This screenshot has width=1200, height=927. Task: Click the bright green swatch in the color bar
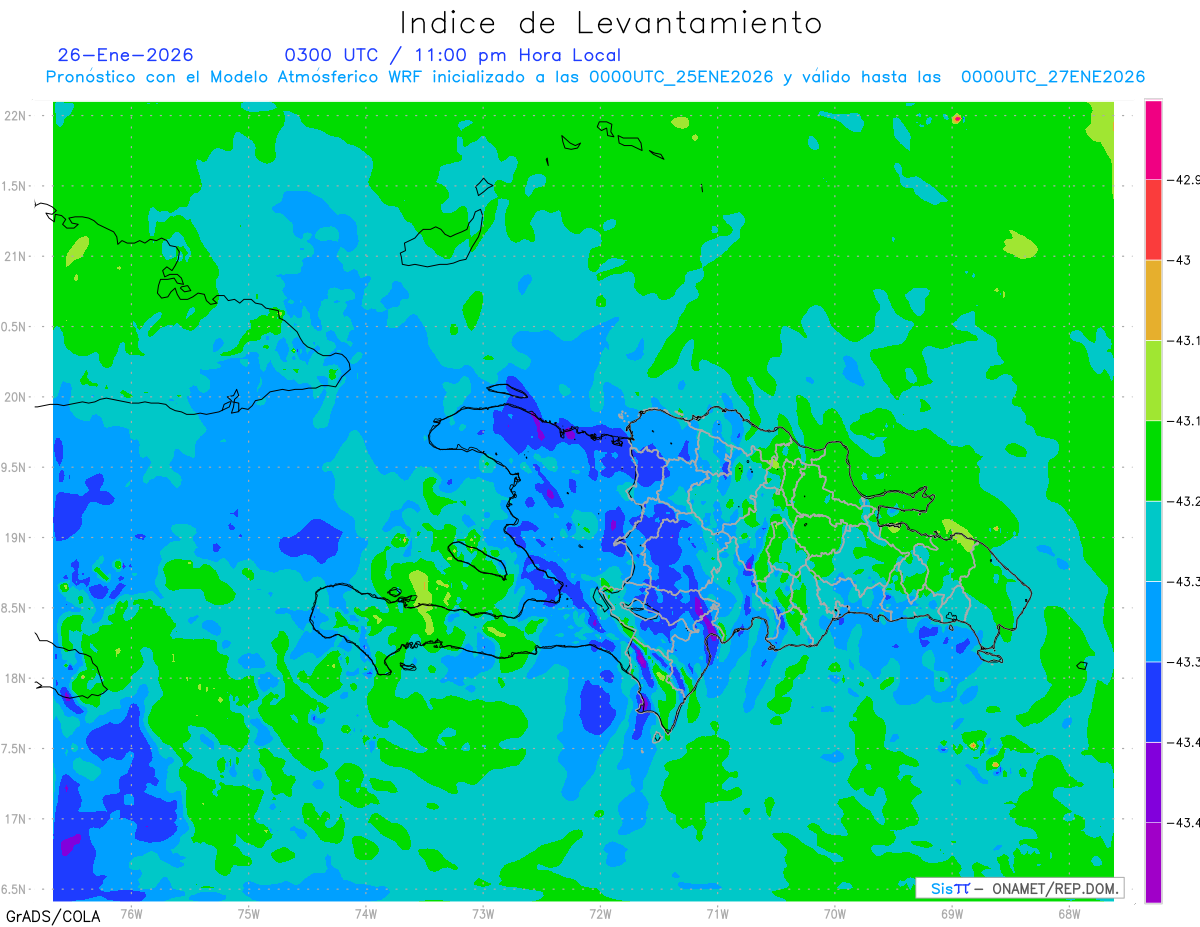pos(1153,461)
